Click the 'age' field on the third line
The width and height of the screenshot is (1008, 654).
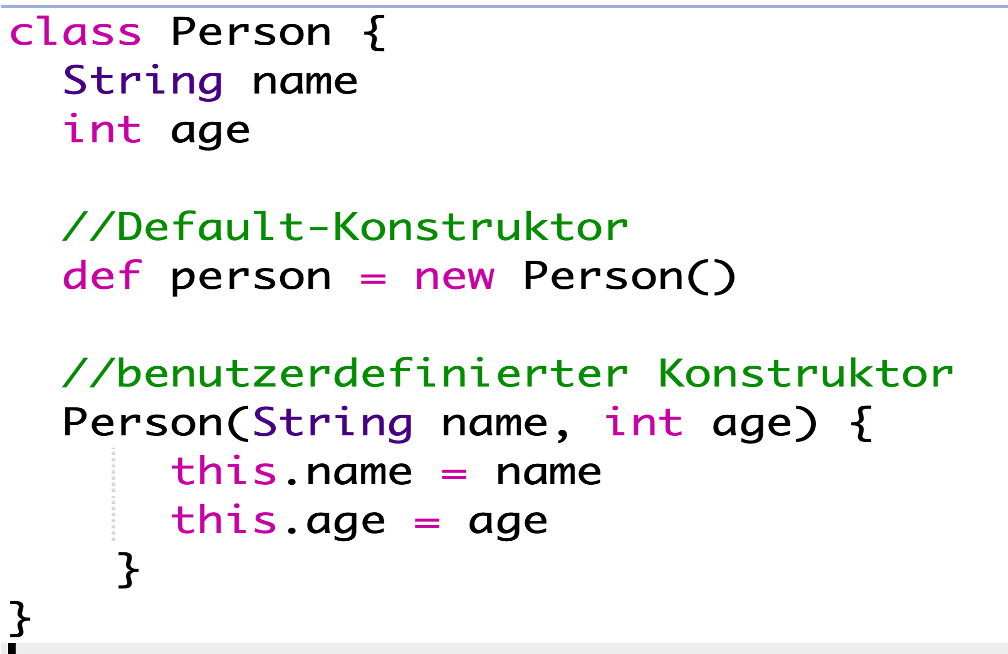click(210, 132)
